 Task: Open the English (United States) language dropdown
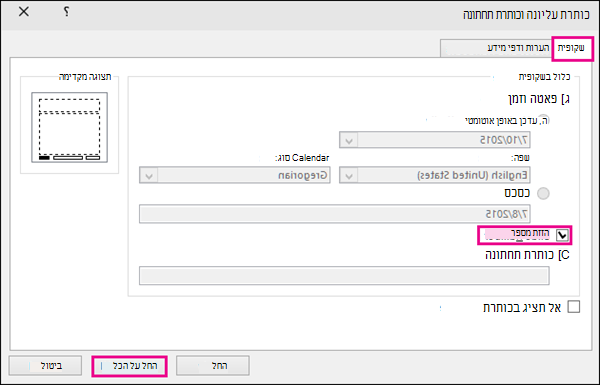[434, 175]
